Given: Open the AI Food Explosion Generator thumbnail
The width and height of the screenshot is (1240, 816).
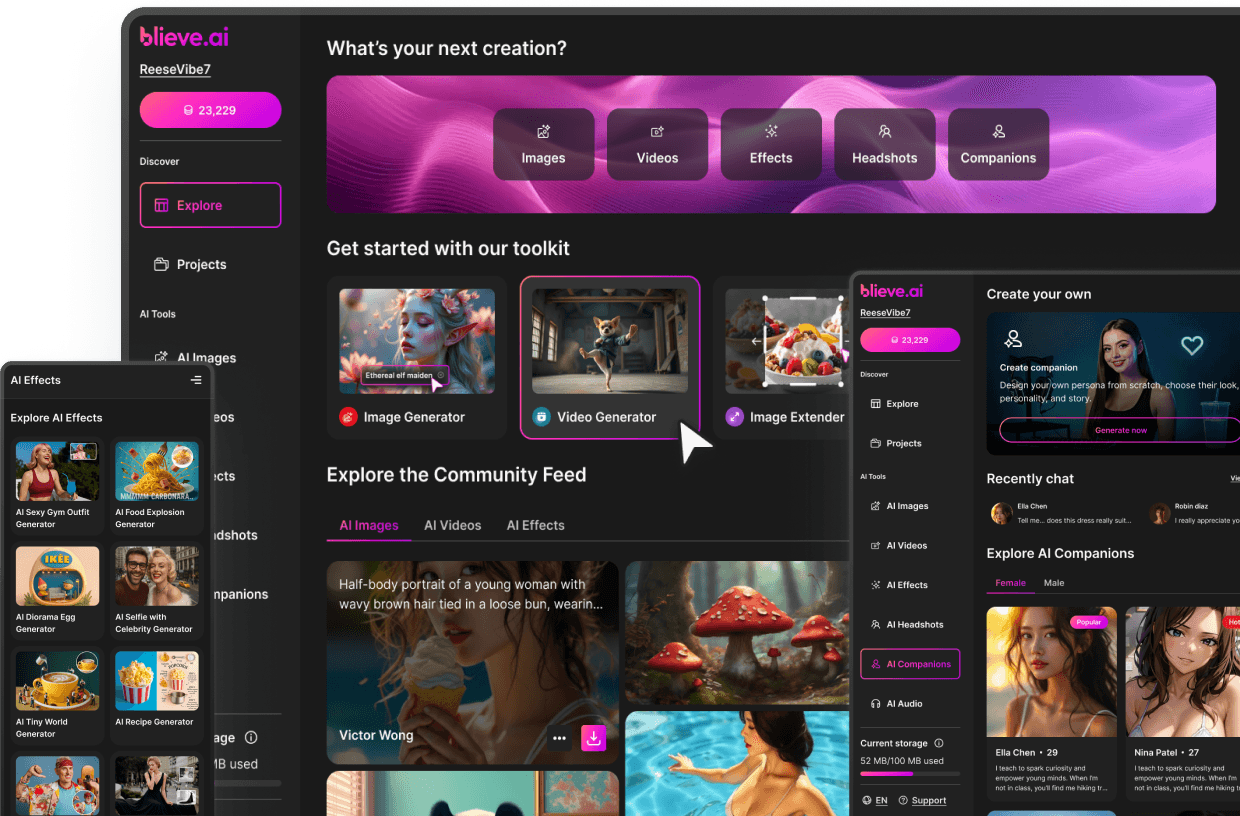Looking at the screenshot, I should pyautogui.click(x=157, y=471).
